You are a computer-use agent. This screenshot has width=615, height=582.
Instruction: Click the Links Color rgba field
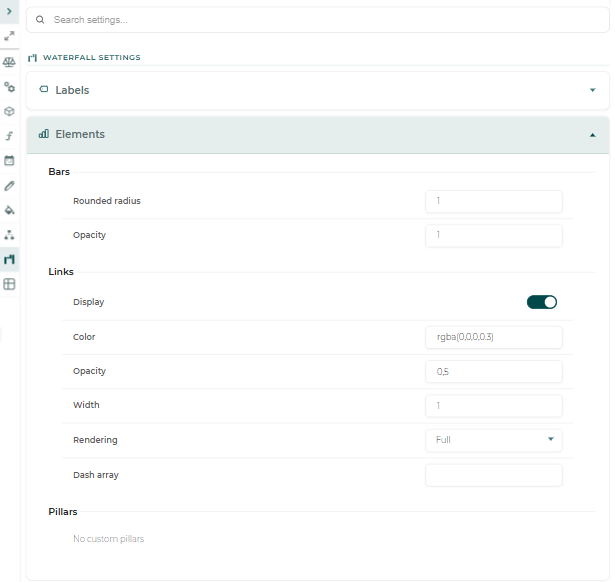click(494, 337)
